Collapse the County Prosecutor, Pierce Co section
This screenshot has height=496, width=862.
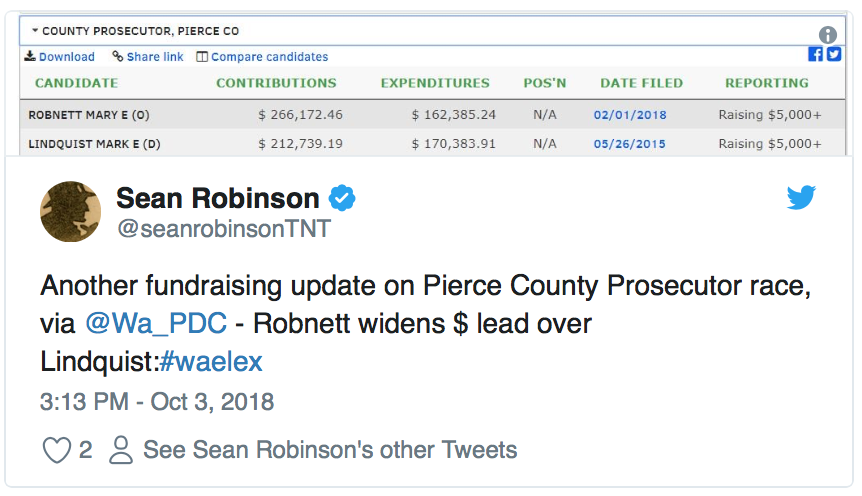click(35, 31)
